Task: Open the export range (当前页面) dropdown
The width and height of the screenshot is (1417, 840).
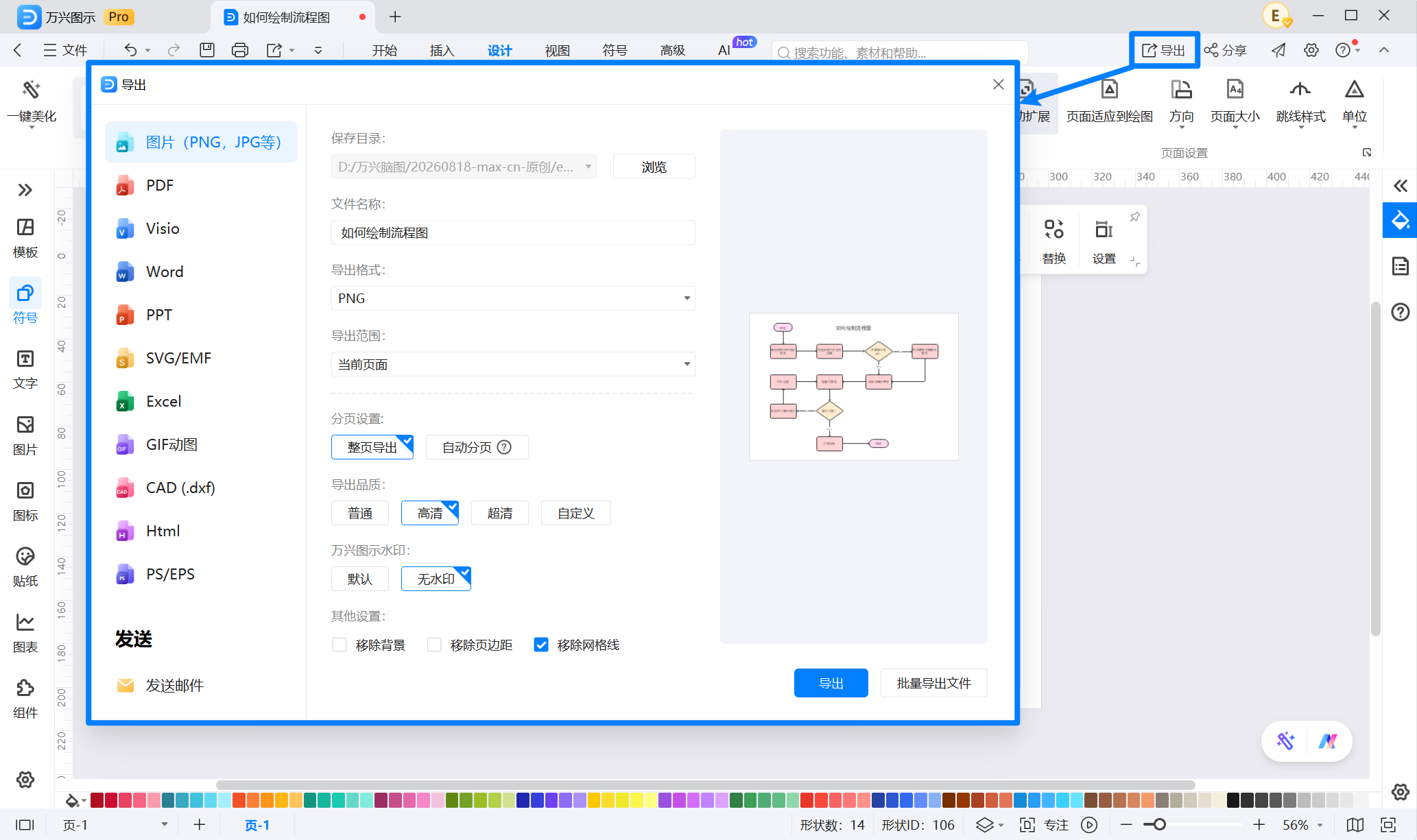Action: point(513,364)
